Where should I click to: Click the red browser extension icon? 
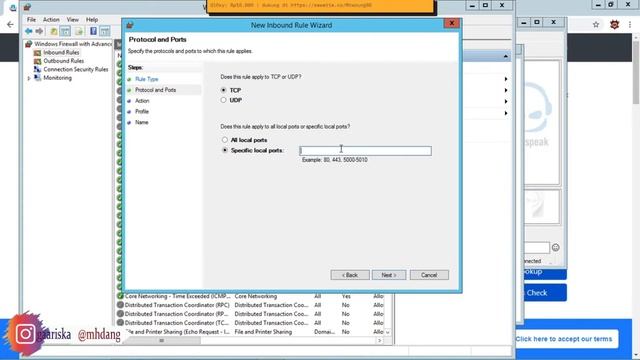click(614, 25)
